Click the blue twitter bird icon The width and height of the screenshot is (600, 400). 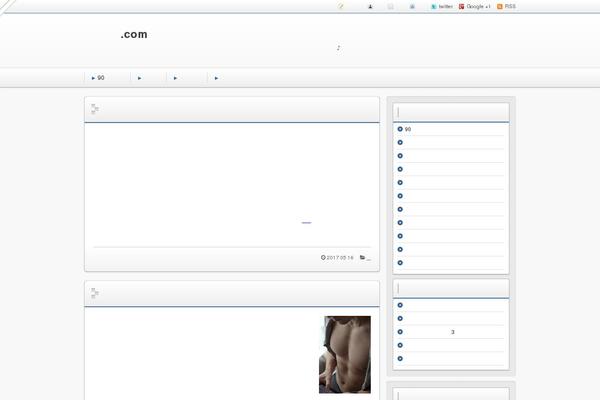click(x=434, y=7)
